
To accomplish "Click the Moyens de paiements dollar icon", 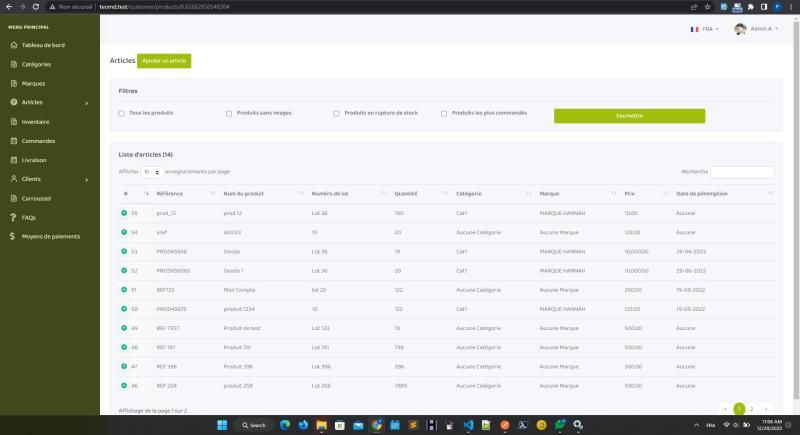I will pyautogui.click(x=12, y=236).
